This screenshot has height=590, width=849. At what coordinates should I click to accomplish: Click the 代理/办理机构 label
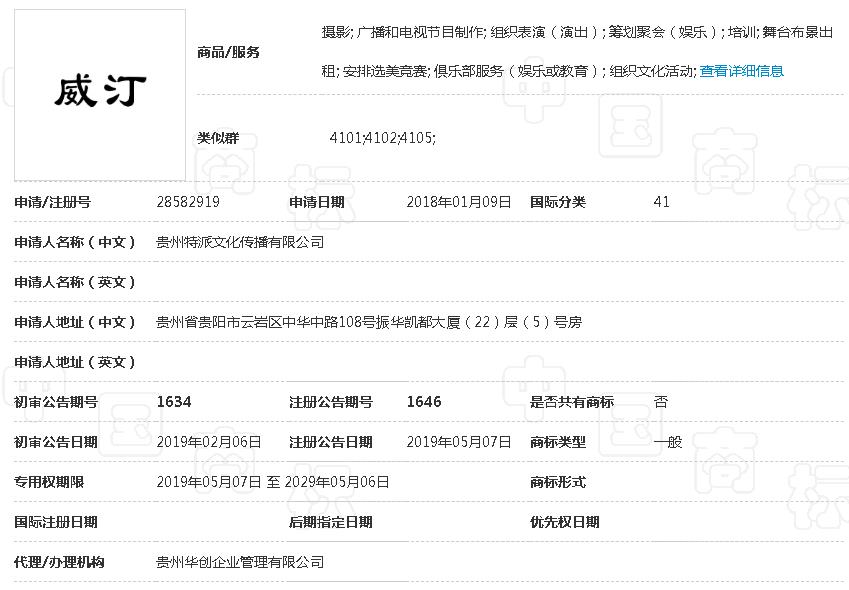59,562
